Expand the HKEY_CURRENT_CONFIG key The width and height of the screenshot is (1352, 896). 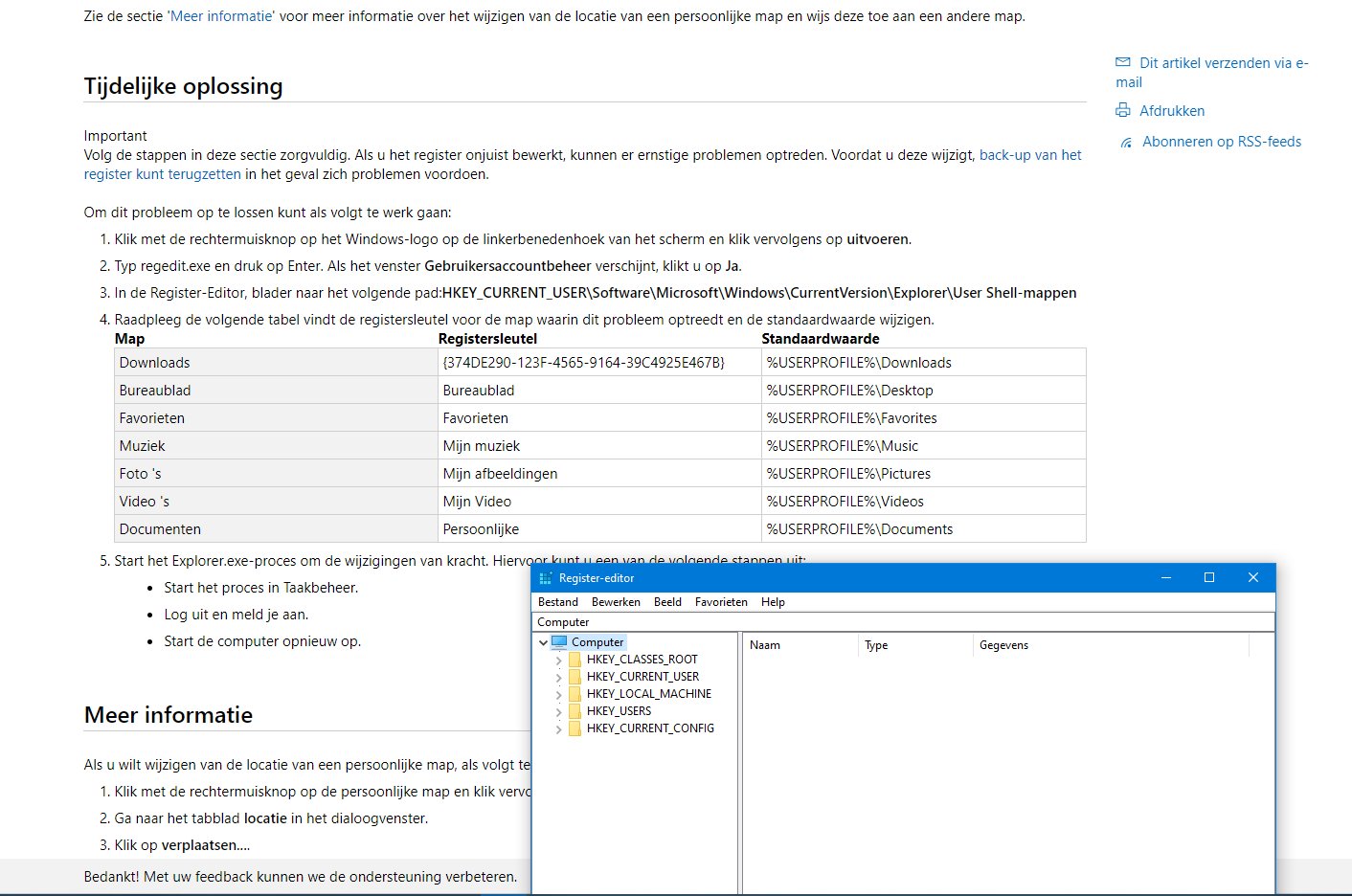click(558, 729)
